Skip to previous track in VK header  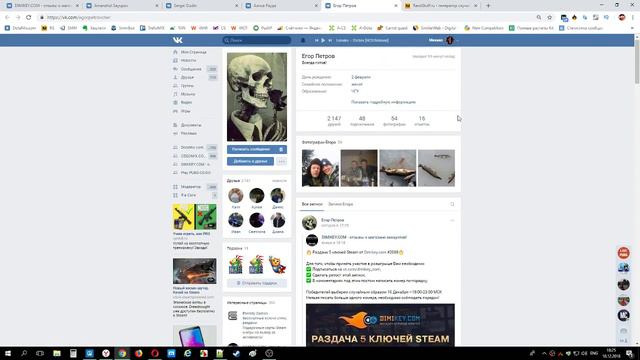pyautogui.click(x=316, y=40)
